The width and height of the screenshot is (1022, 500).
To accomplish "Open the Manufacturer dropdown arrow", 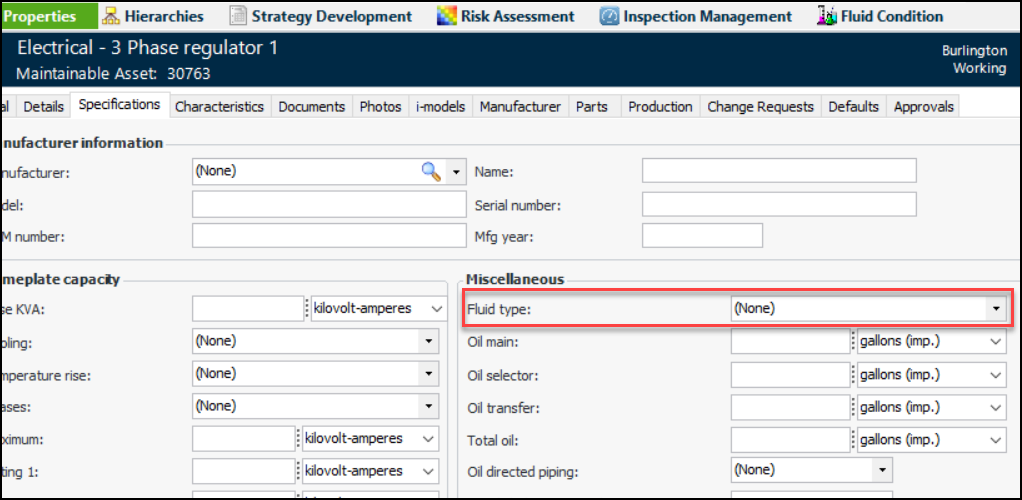I will tap(457, 171).
